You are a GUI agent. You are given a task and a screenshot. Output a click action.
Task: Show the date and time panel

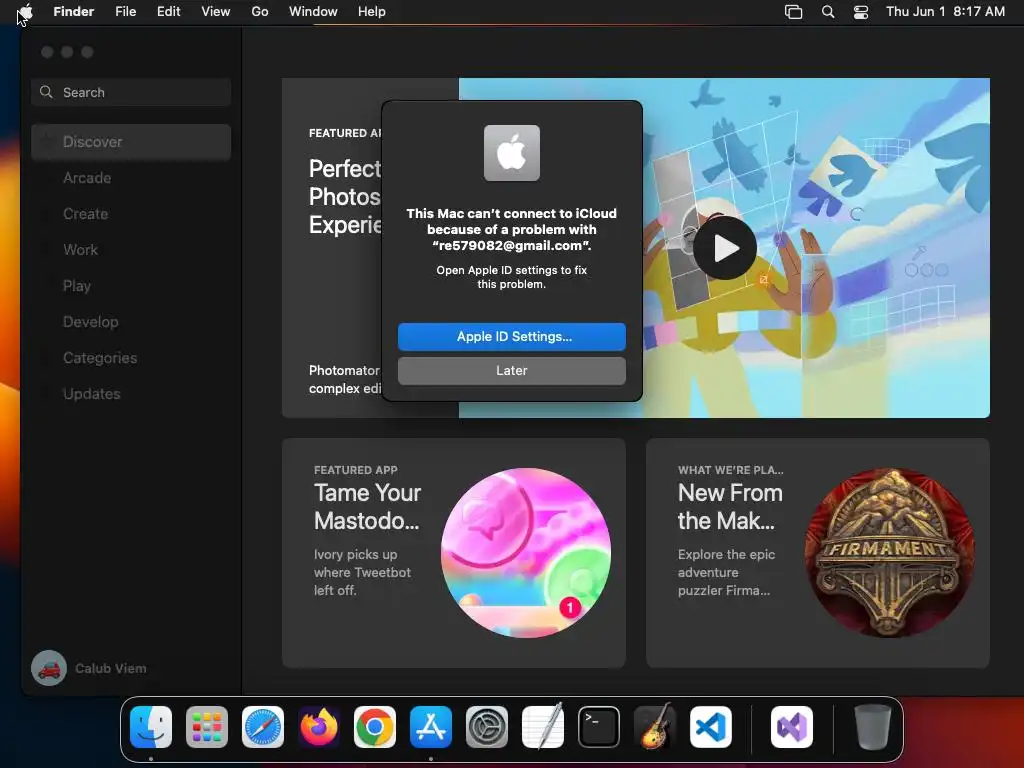[945, 12]
